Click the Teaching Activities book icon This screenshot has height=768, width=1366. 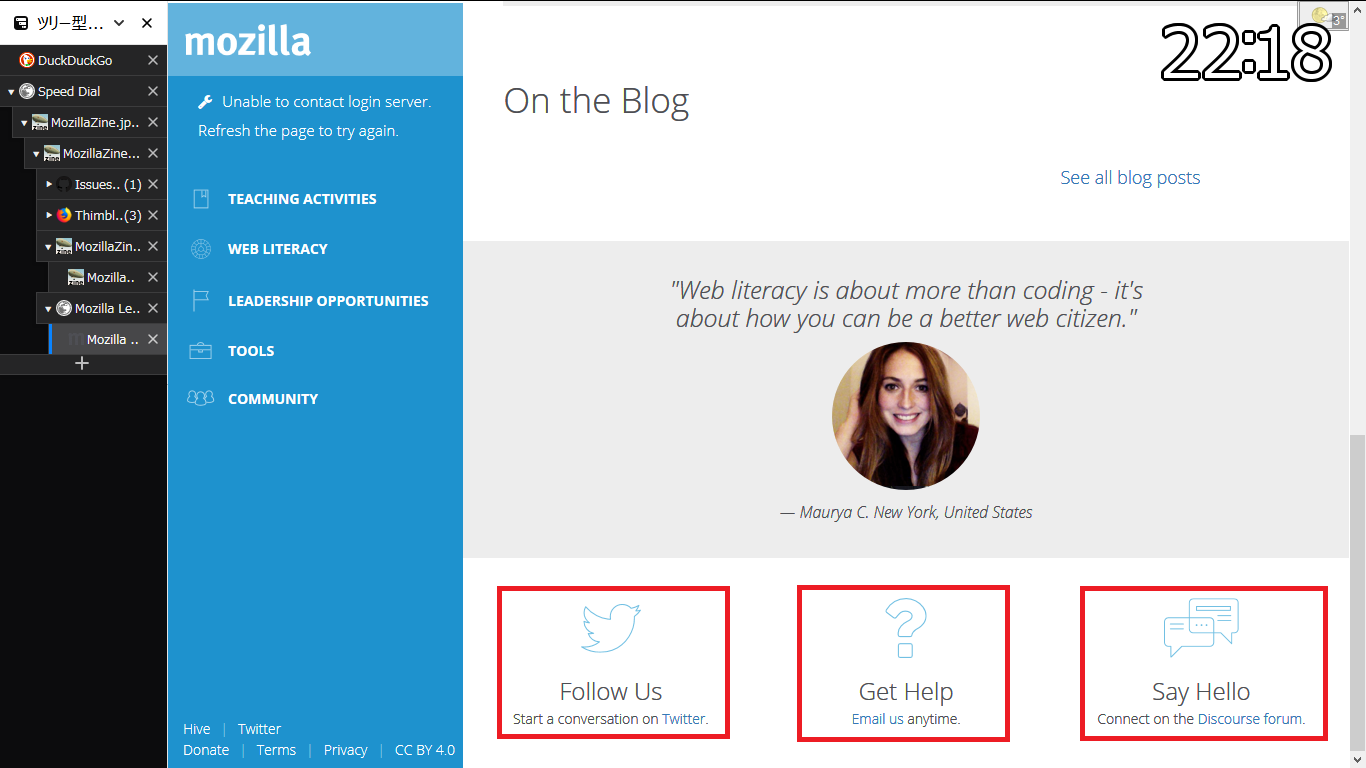(201, 199)
